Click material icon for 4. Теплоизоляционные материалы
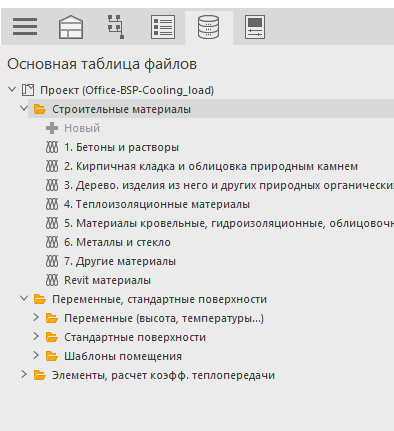 [52, 204]
